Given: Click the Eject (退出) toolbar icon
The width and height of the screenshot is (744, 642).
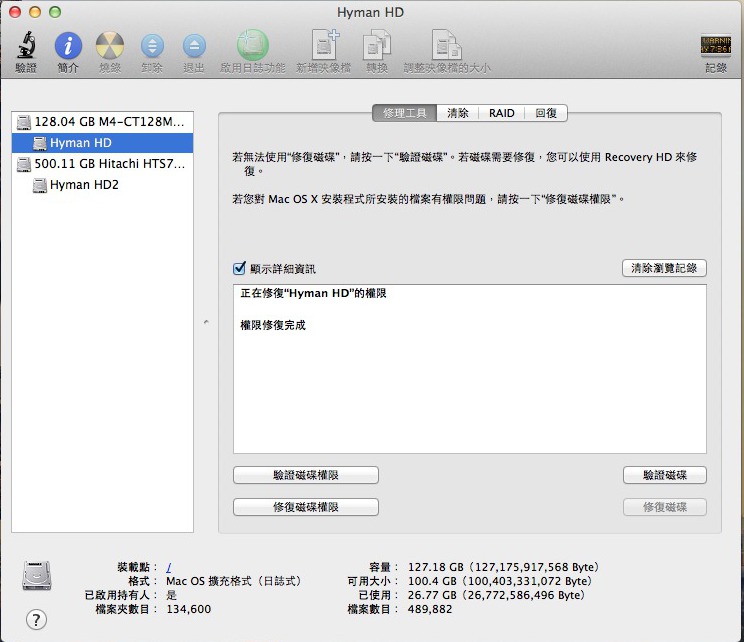Looking at the screenshot, I should [194, 47].
